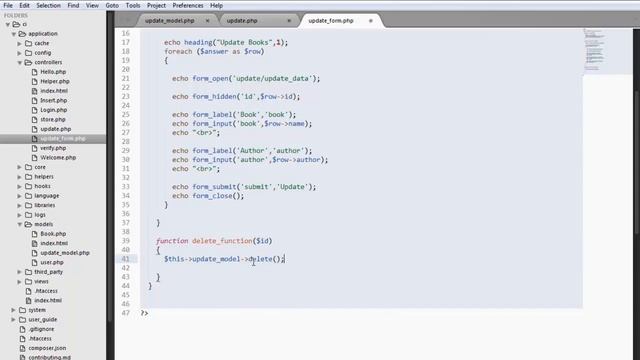Open the File menu
Image resolution: width=640 pixels, height=360 pixels.
point(8,5)
